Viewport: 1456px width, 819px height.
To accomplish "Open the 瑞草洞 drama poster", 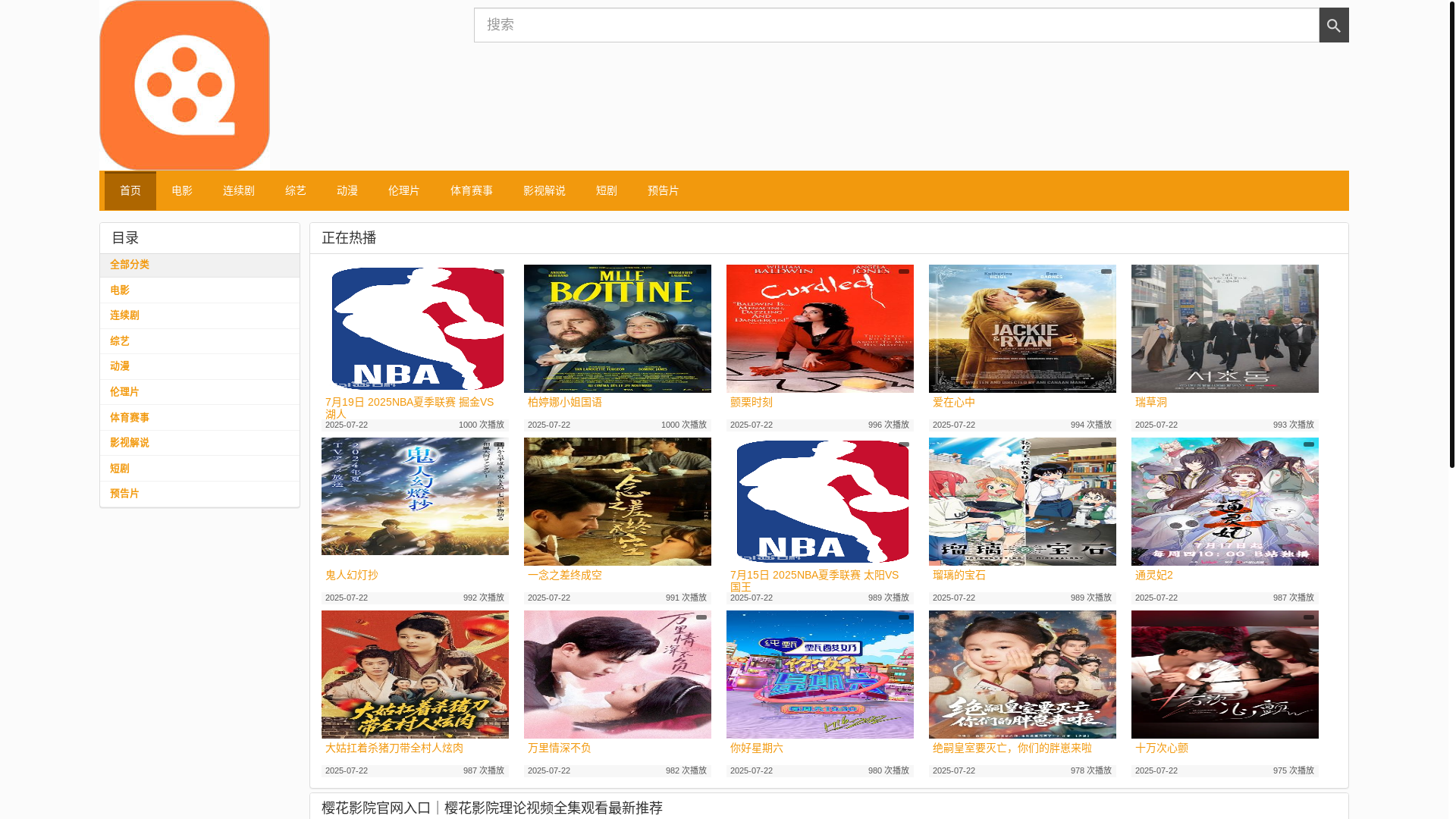I will pyautogui.click(x=1225, y=328).
